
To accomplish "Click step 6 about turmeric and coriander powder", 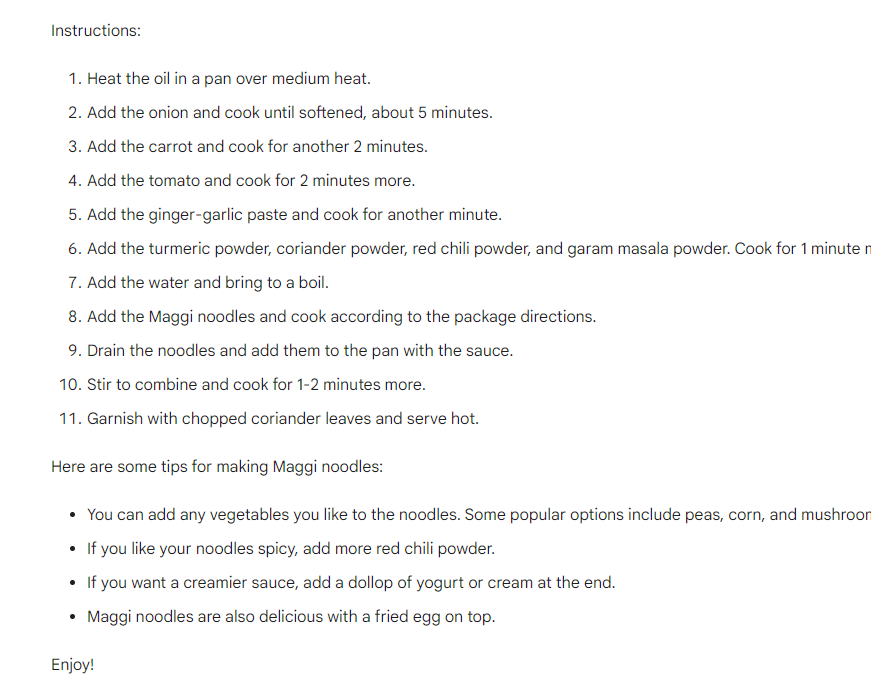I will pyautogui.click(x=479, y=249).
